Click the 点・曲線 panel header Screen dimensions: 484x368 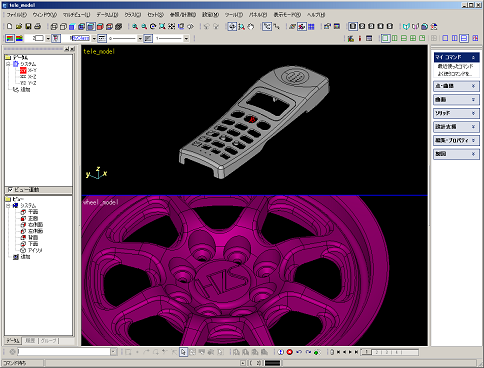[x=456, y=86]
